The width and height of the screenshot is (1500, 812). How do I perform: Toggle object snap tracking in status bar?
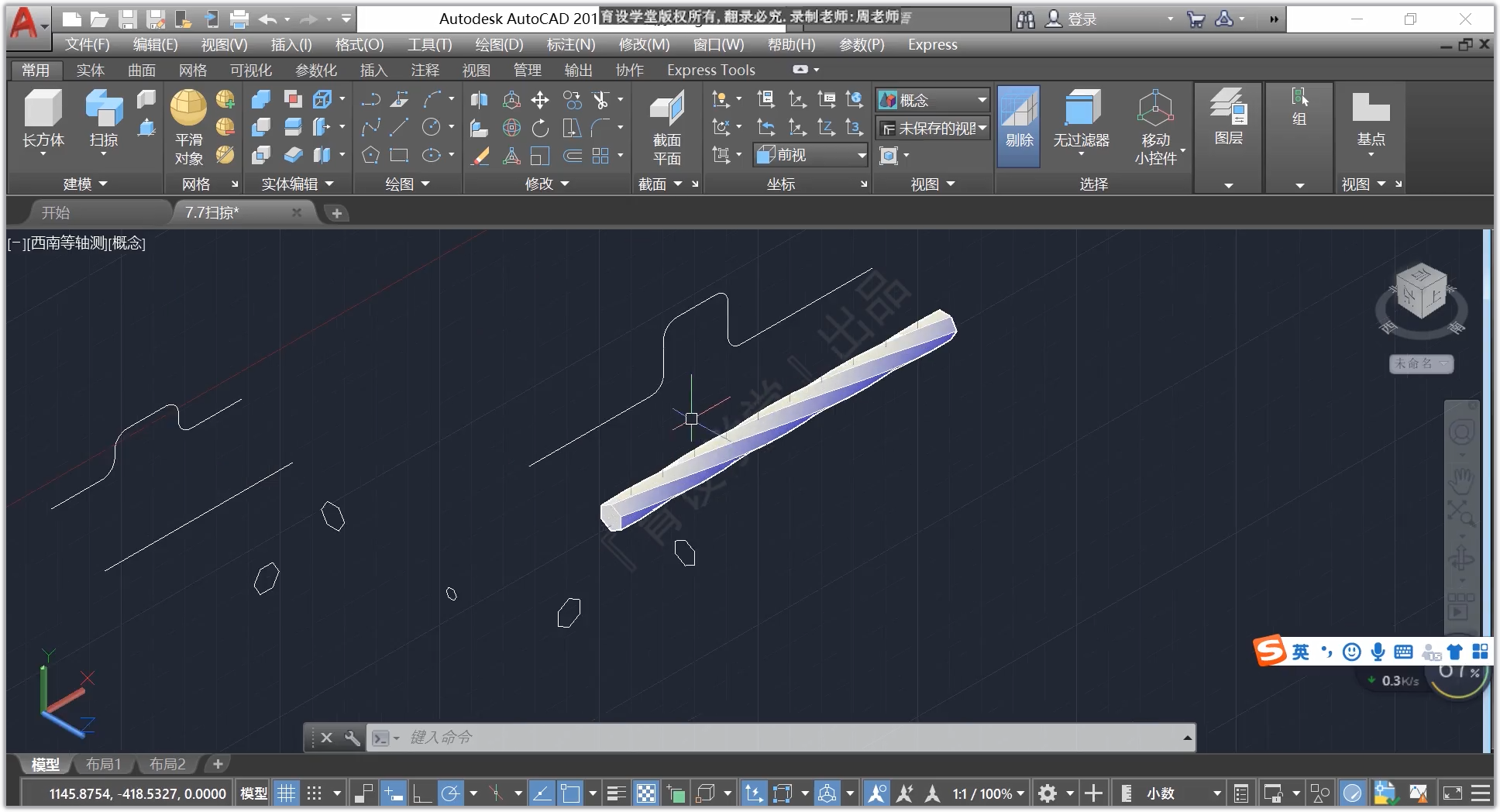pyautogui.click(x=542, y=793)
